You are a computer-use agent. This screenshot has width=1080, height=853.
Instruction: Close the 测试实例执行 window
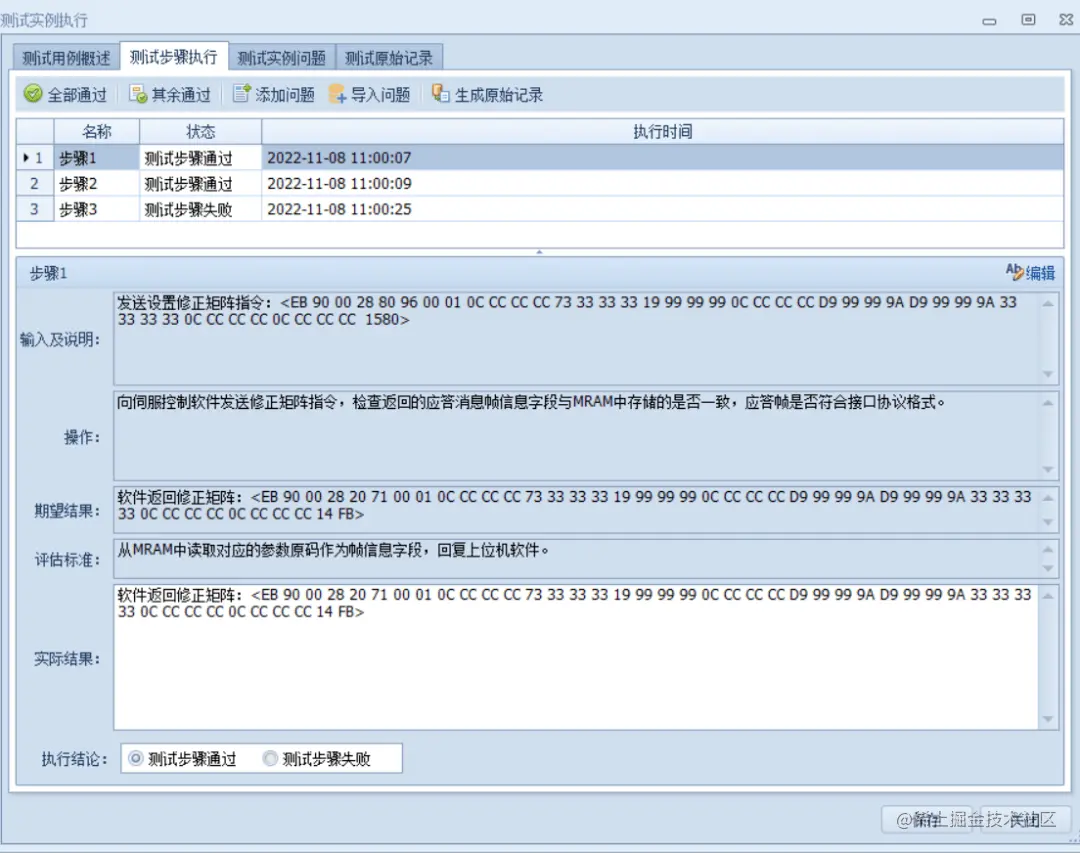click(x=1066, y=19)
